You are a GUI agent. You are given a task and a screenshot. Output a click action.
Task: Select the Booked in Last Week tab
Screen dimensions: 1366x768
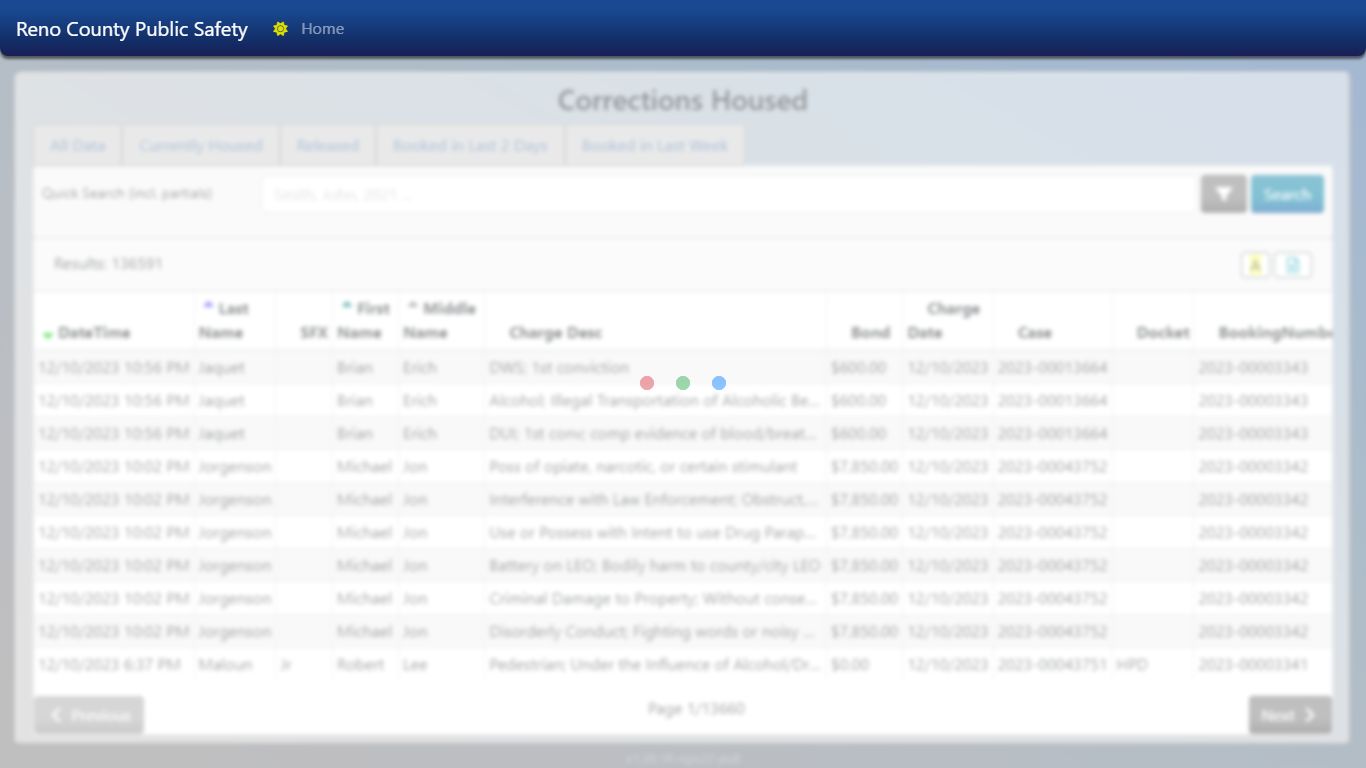[x=655, y=146]
